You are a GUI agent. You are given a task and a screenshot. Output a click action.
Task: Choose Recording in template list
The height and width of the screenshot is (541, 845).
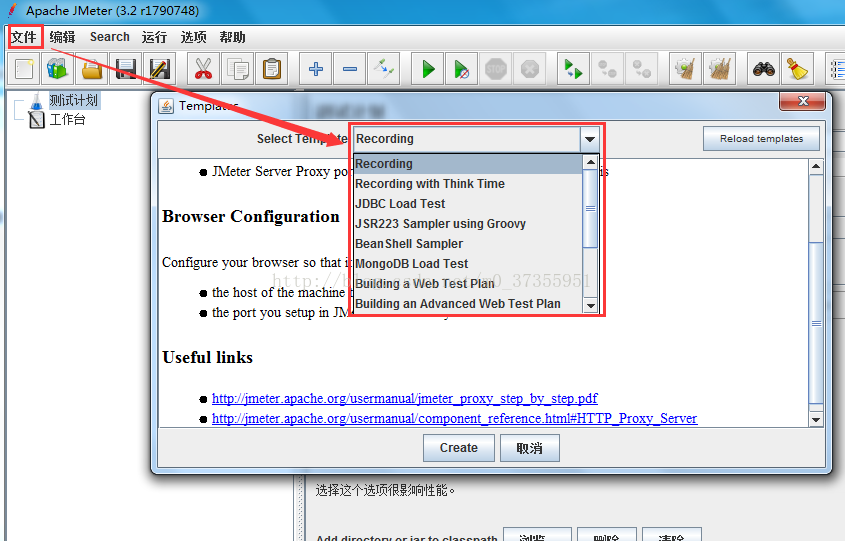(x=468, y=164)
